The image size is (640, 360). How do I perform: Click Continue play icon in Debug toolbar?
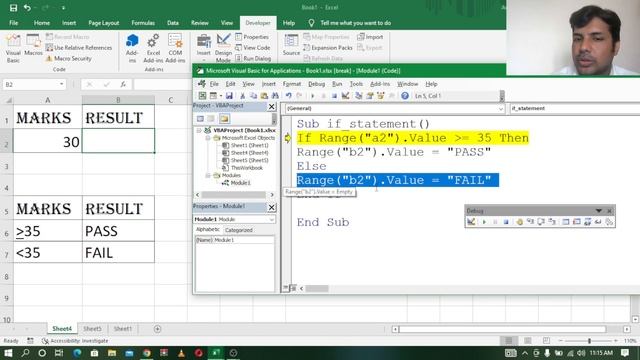click(484, 222)
